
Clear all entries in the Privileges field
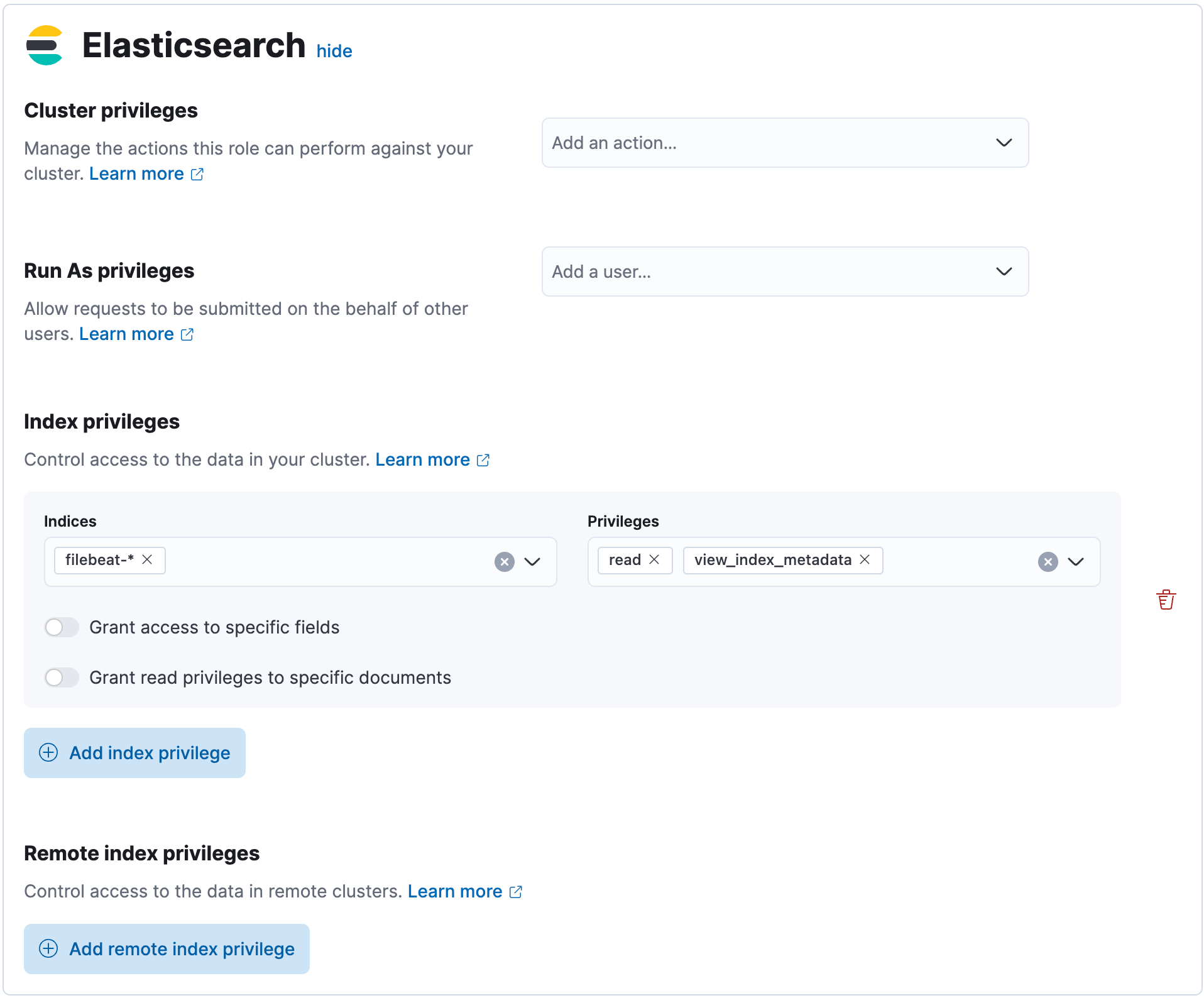coord(1047,561)
